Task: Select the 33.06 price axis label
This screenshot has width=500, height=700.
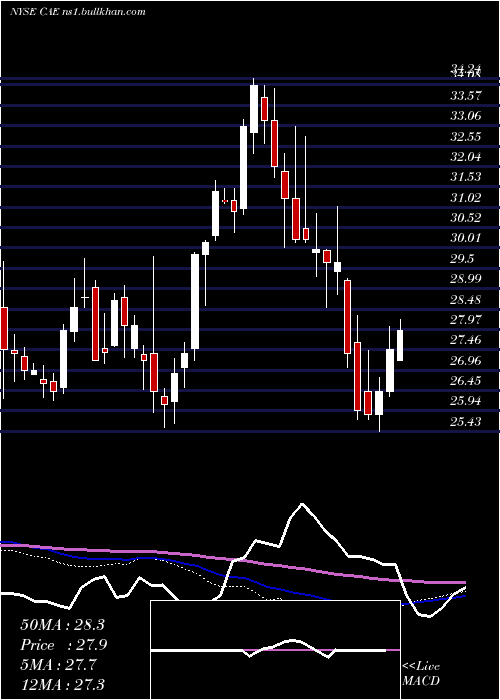Action: pos(466,116)
